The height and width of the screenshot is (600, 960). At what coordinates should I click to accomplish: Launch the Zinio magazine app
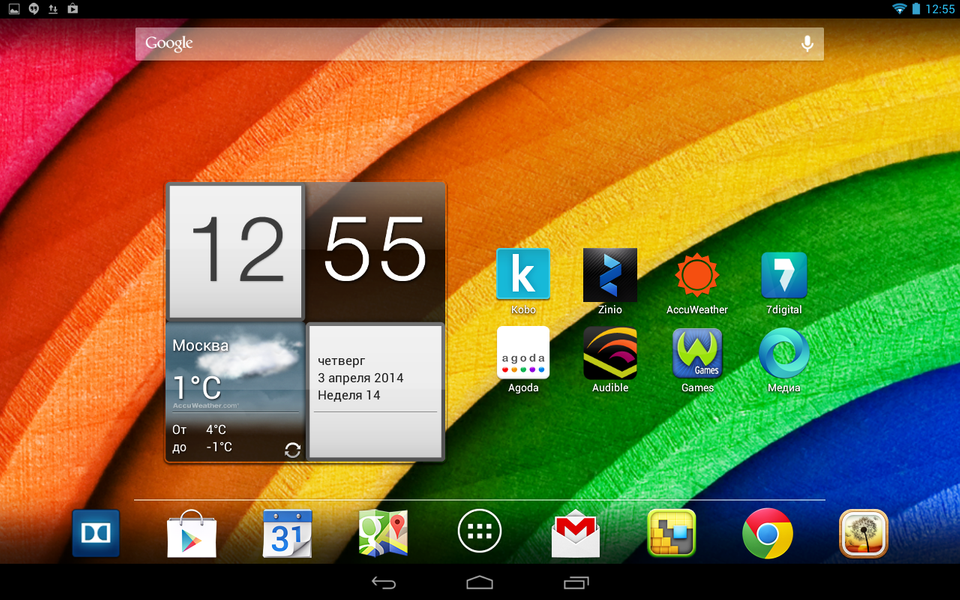610,275
